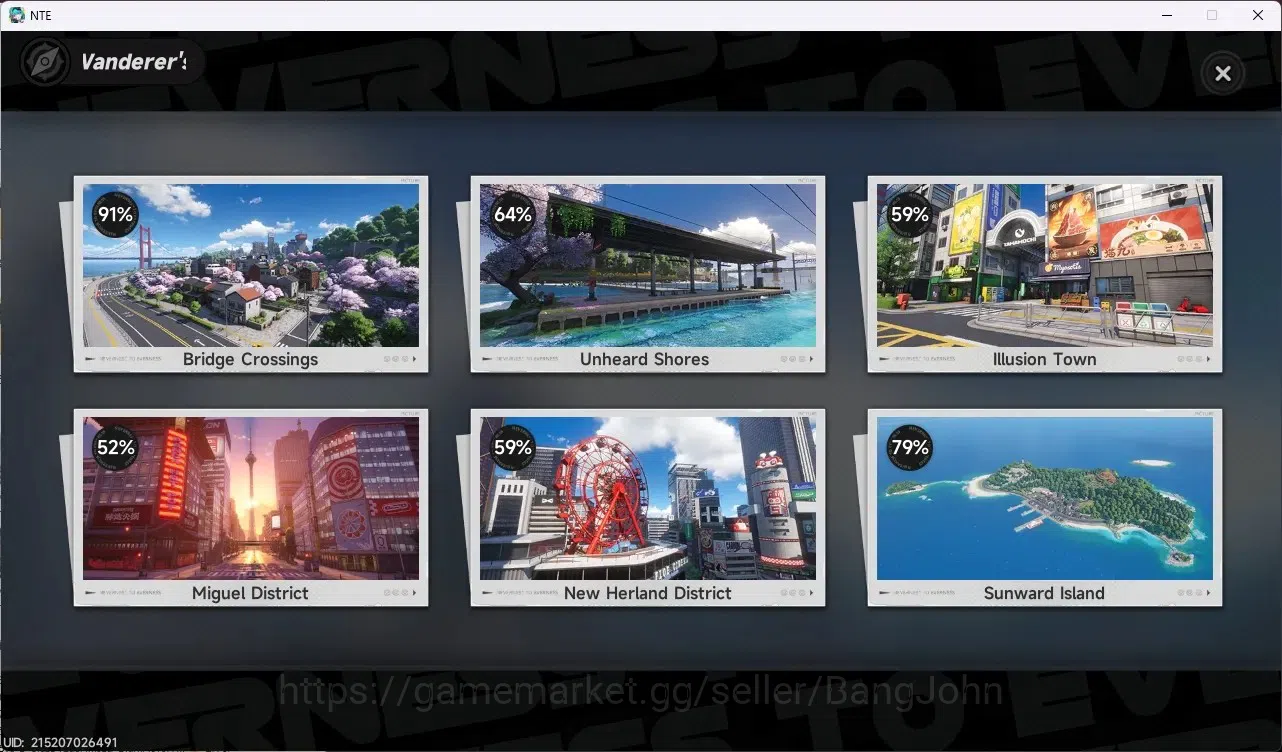Click the 91% badge on Bridge Crossings

[x=115, y=214]
